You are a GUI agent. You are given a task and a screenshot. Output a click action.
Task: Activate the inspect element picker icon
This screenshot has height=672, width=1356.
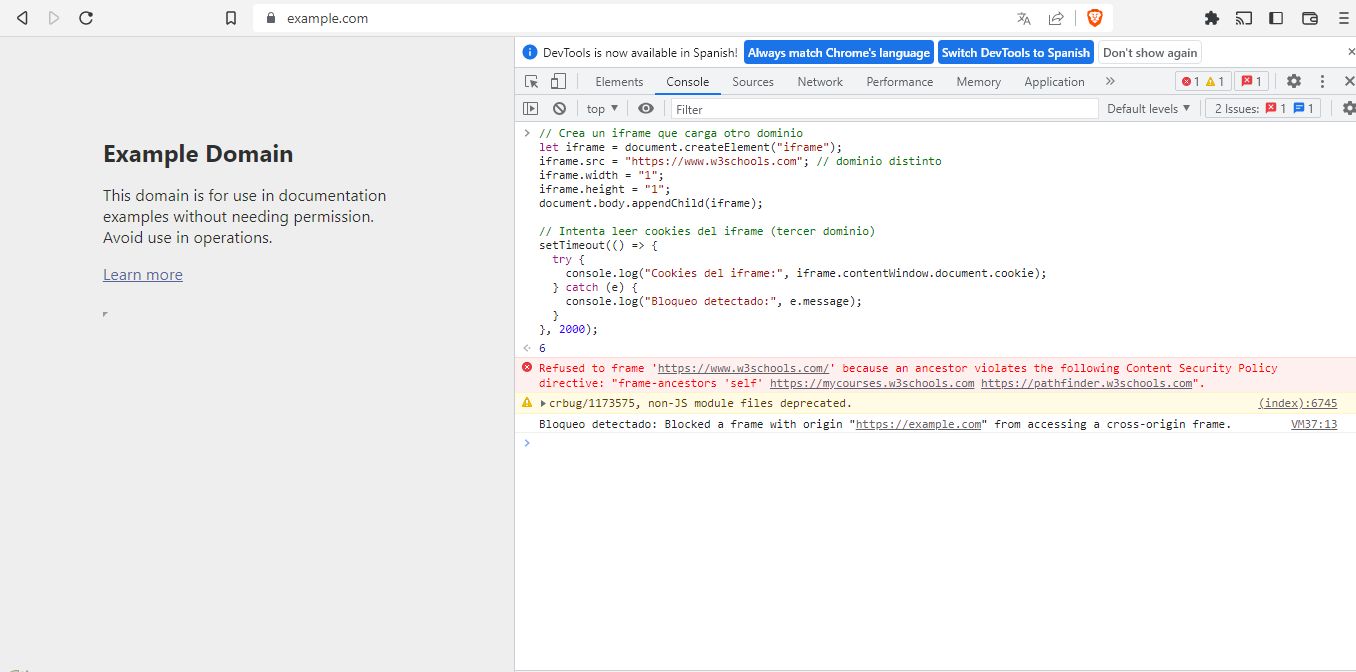pyautogui.click(x=532, y=82)
